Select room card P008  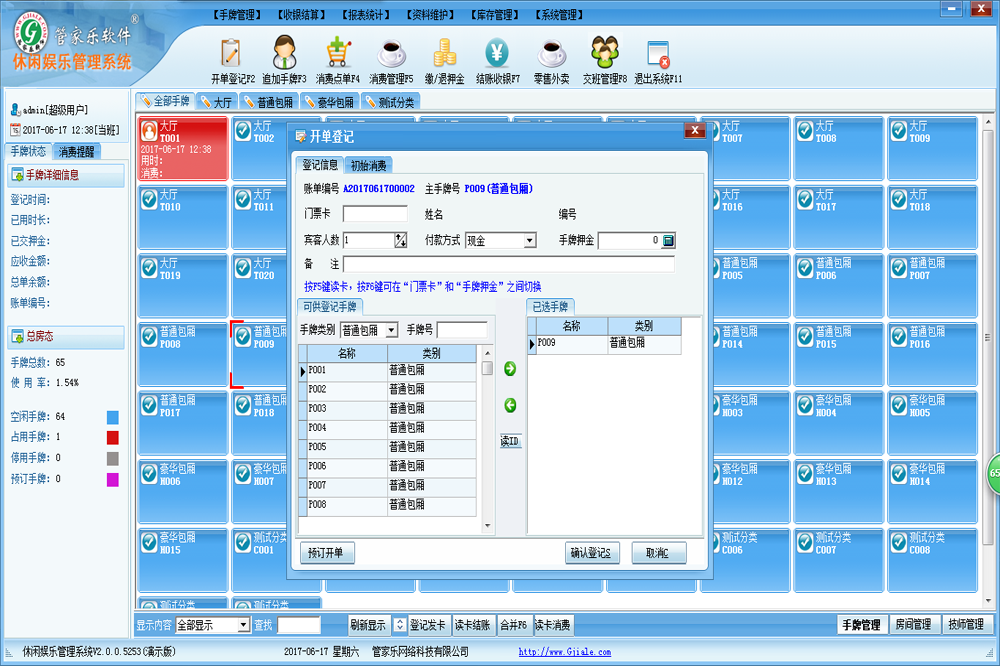pyautogui.click(x=182, y=355)
